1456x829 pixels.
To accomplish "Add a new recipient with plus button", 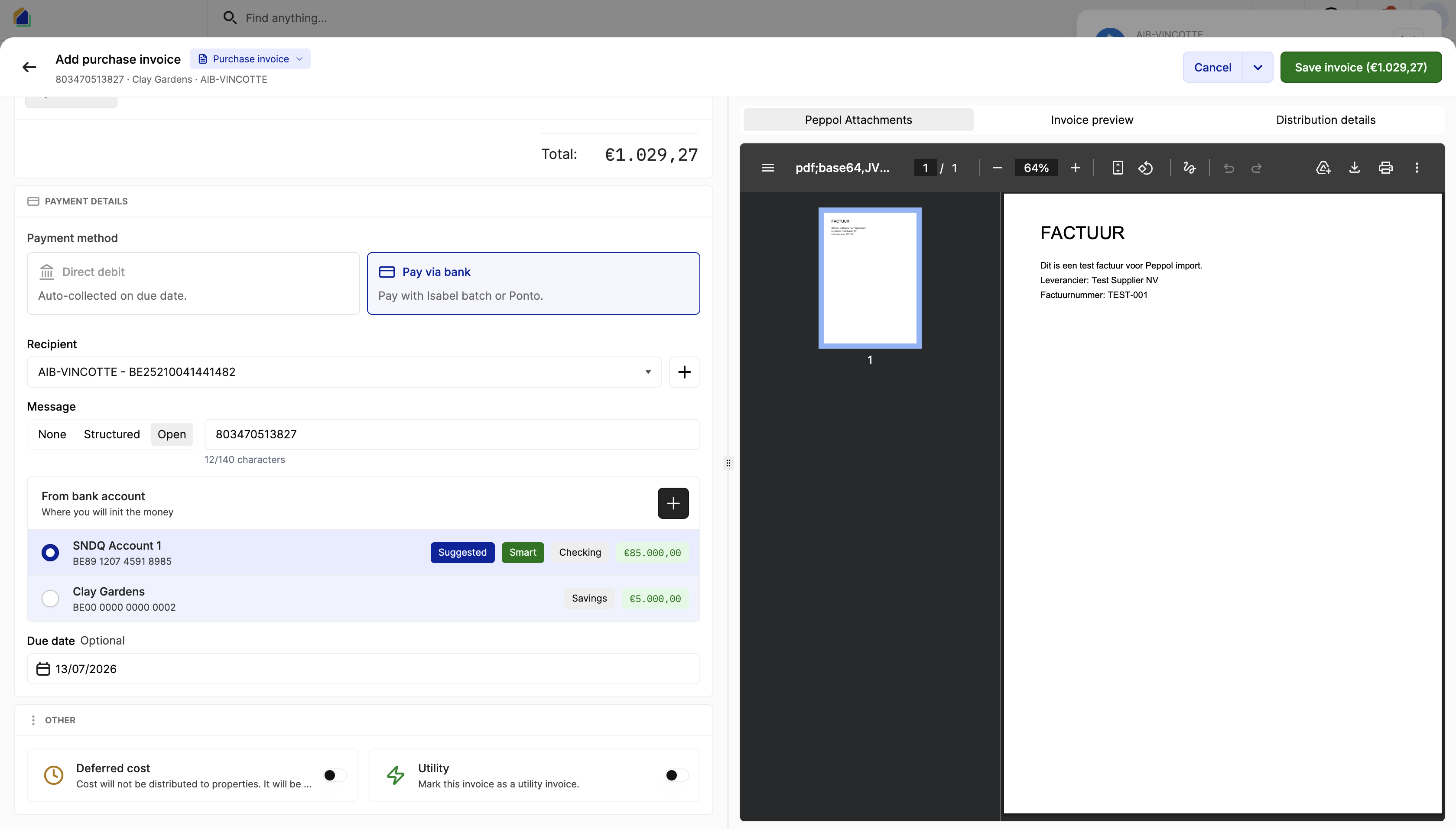I will tap(684, 372).
